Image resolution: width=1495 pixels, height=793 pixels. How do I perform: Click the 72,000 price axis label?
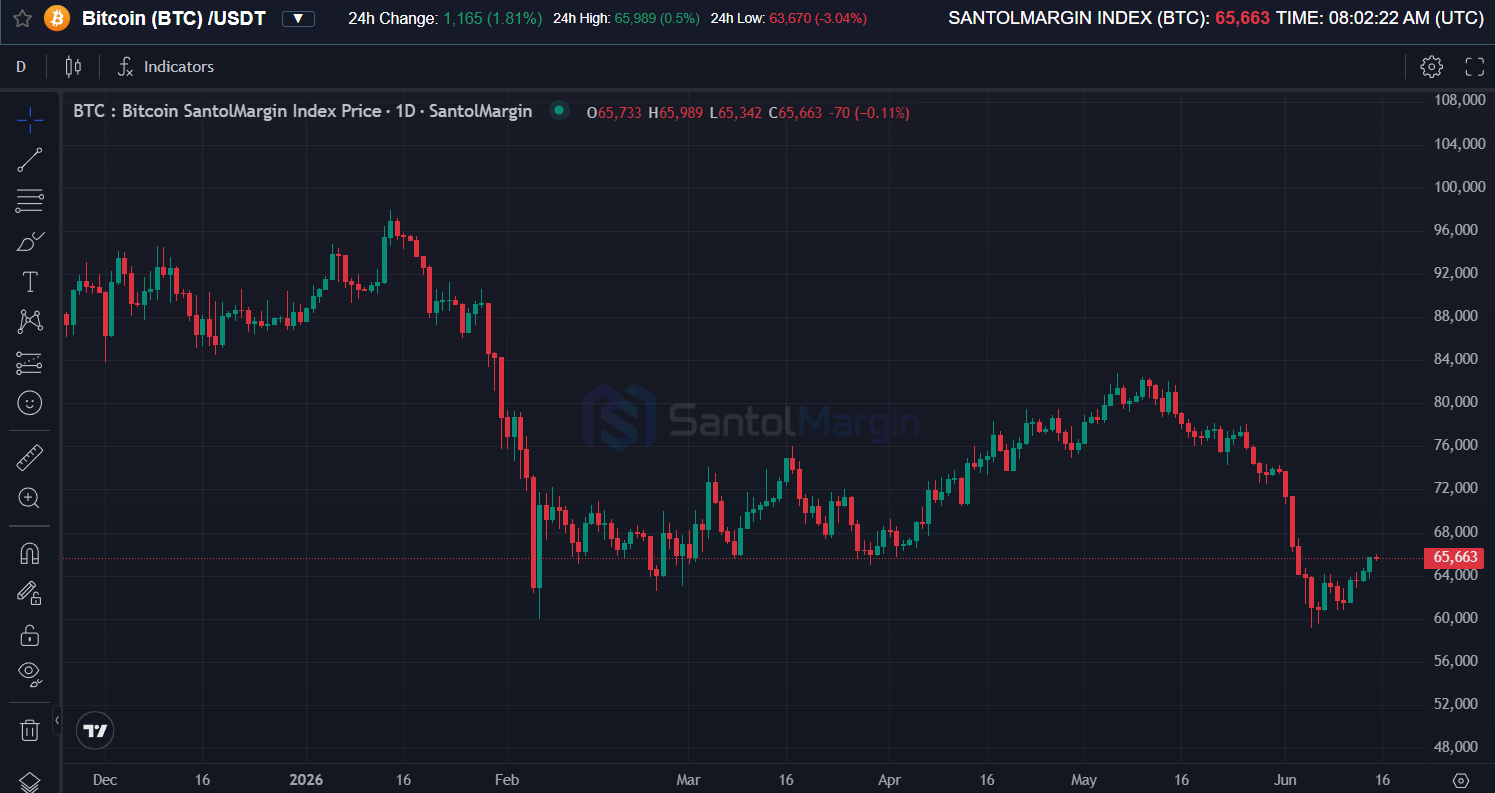1455,487
